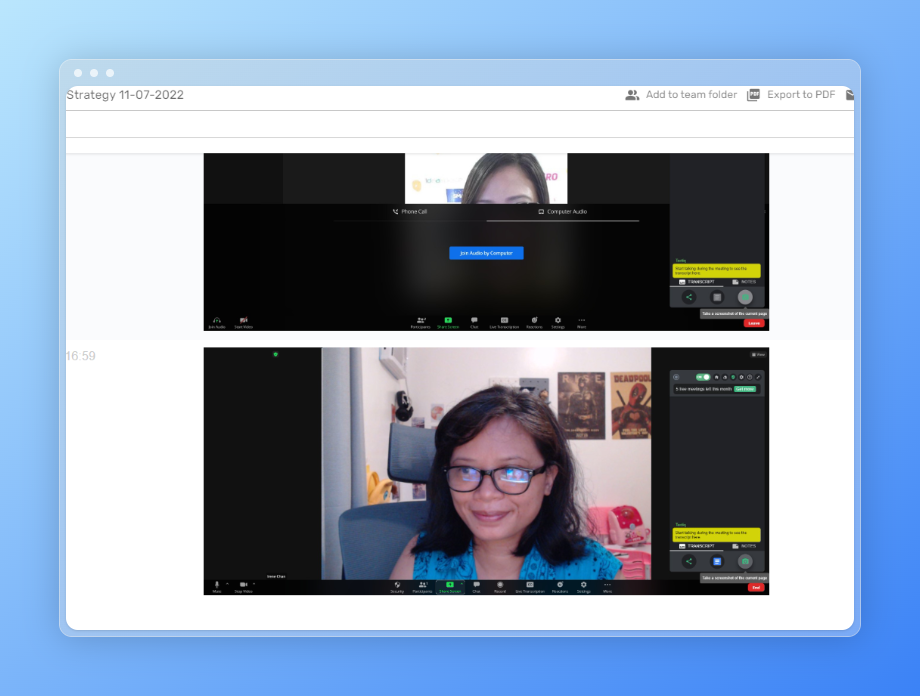Screen dimensions: 920x696
Task: Click the camera screenshot icon in the upper screenshot panel
Action: click(x=745, y=297)
